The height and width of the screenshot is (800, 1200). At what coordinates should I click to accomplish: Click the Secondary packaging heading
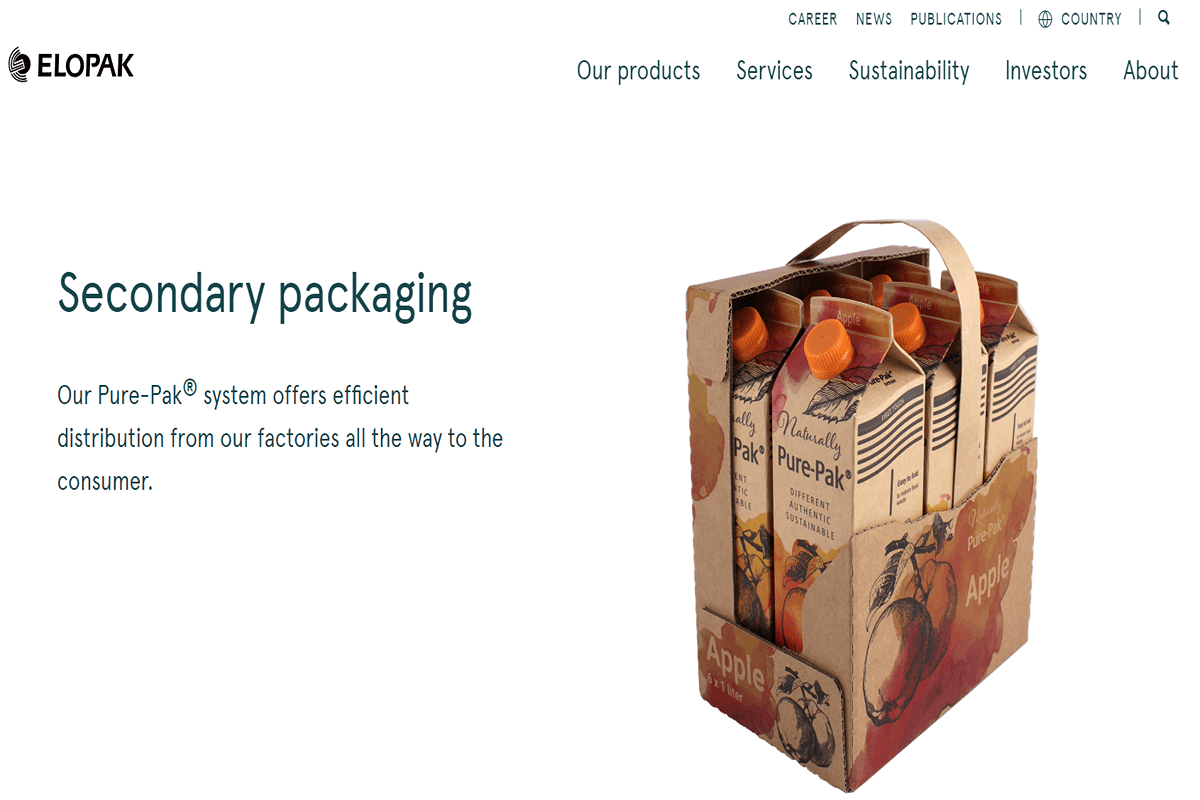coord(265,295)
